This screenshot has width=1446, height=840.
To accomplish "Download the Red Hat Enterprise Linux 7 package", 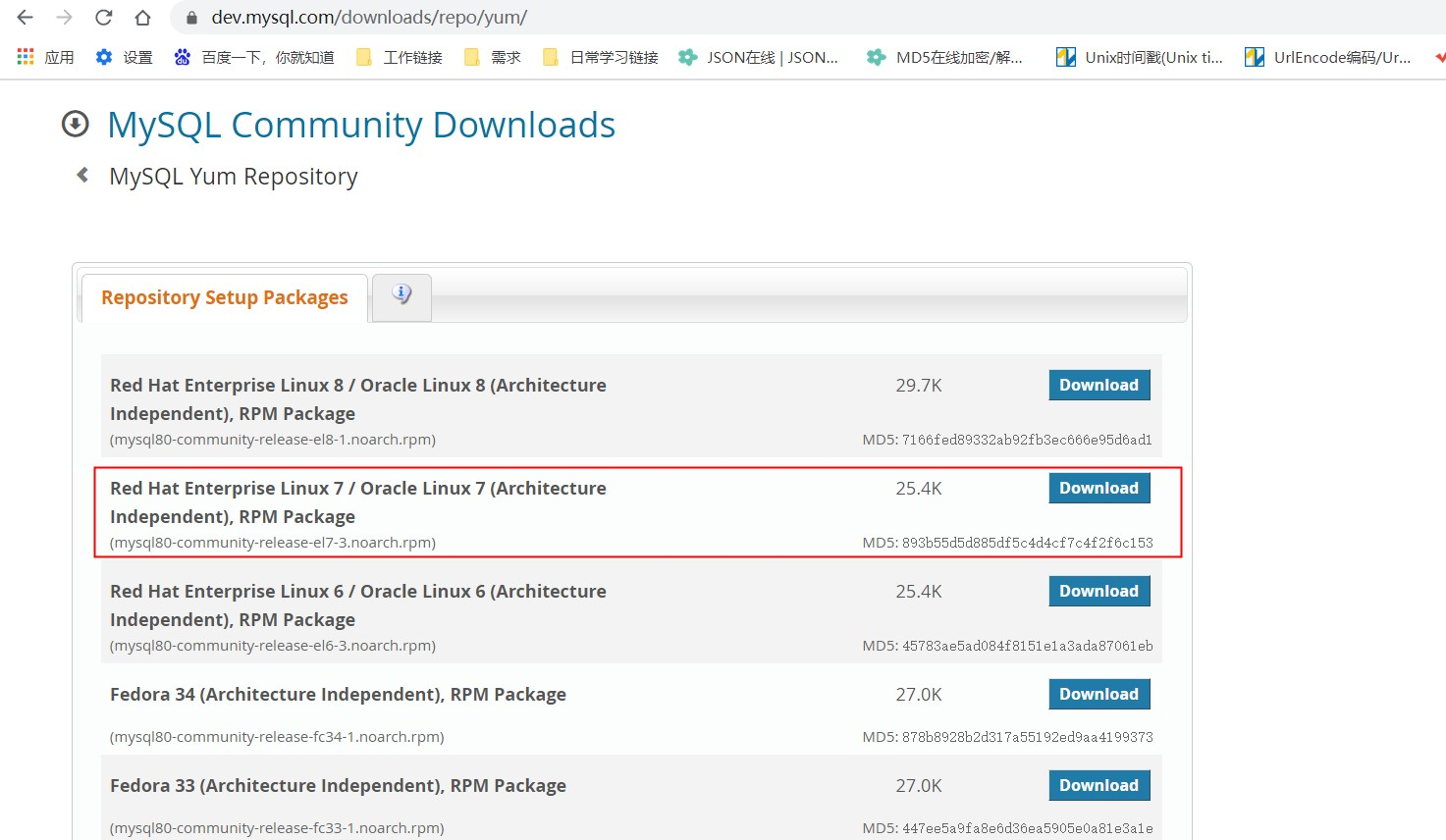I will point(1098,488).
